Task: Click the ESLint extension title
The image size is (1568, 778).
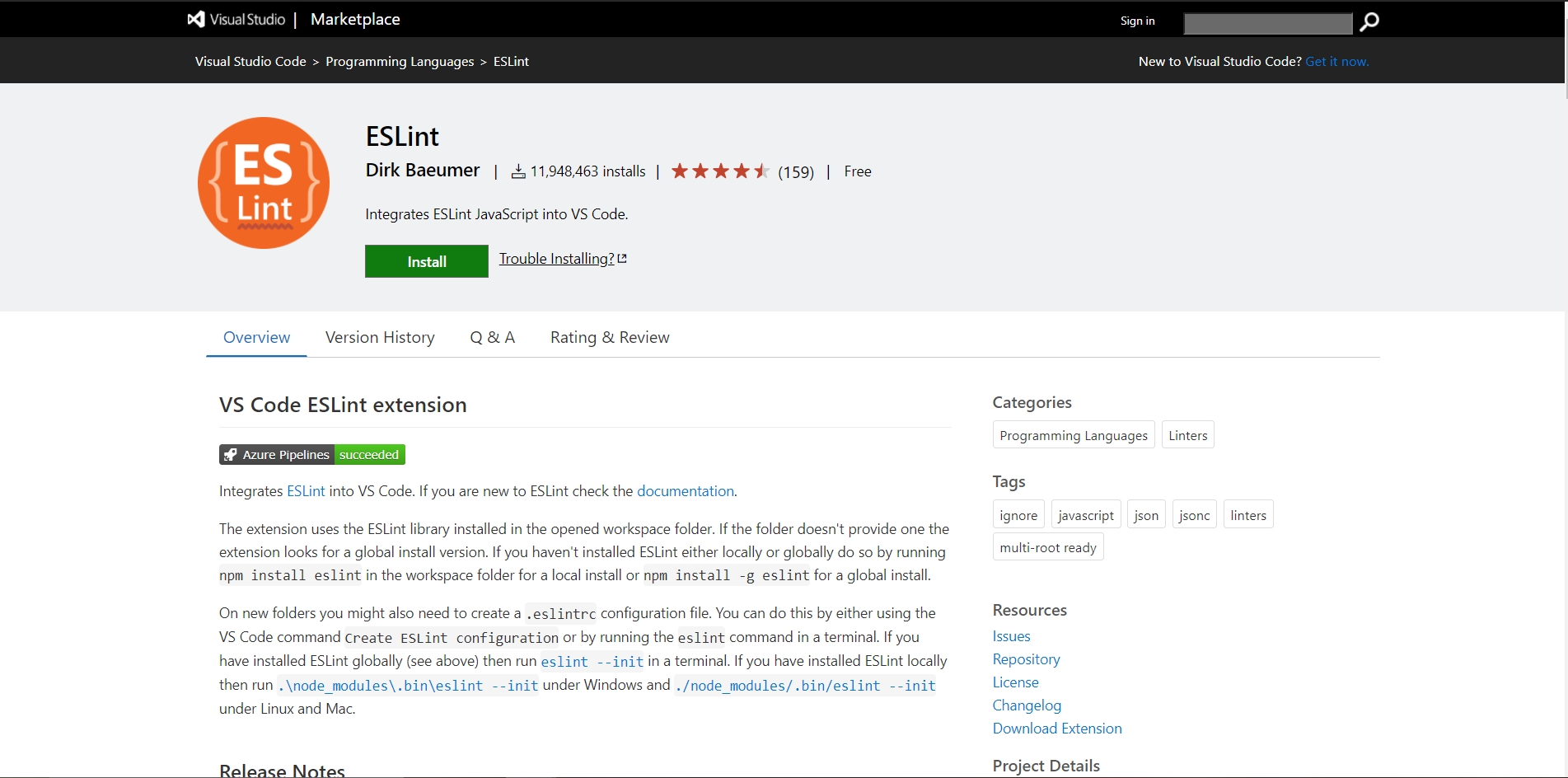Action: tap(402, 136)
